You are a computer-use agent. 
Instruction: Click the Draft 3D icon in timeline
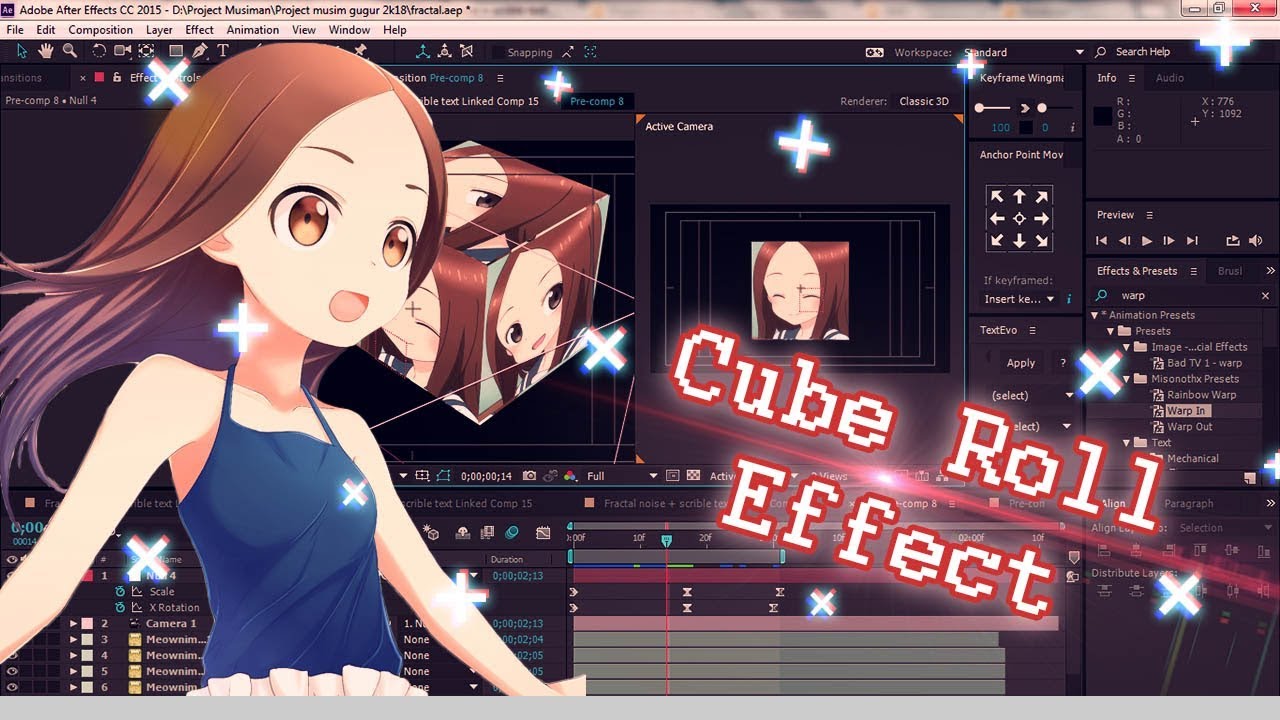click(431, 533)
